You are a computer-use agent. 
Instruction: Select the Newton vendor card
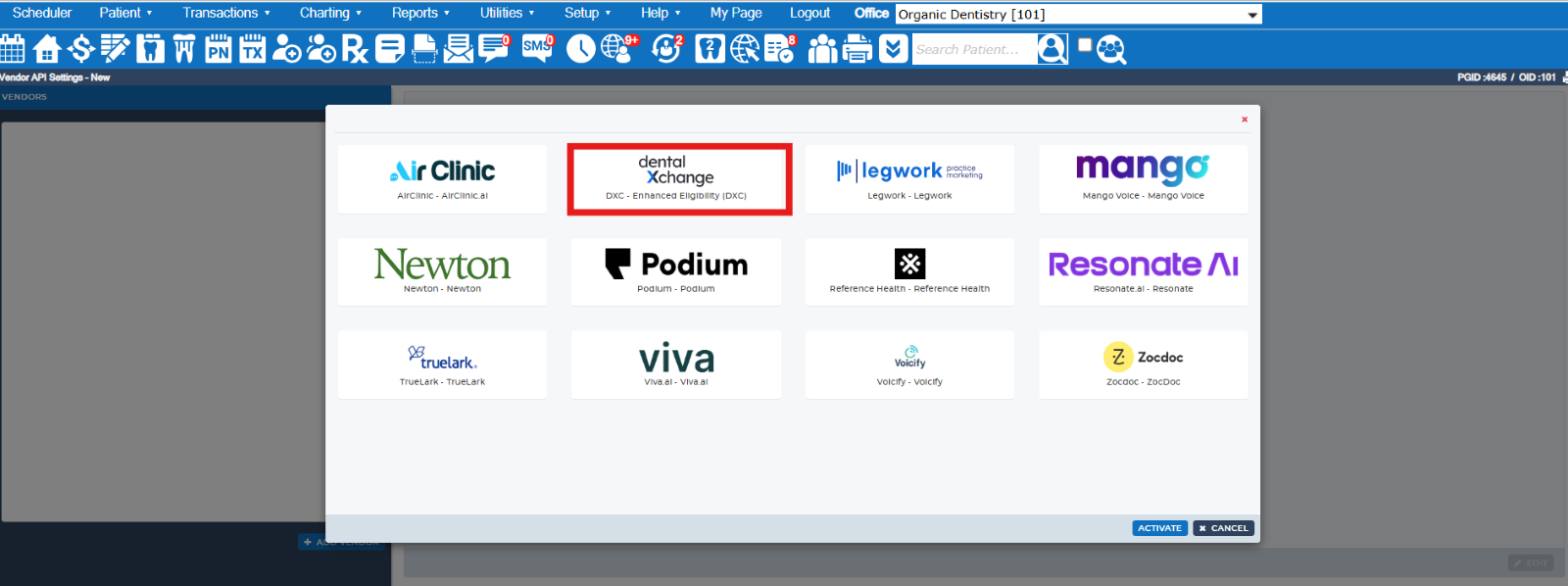click(442, 271)
